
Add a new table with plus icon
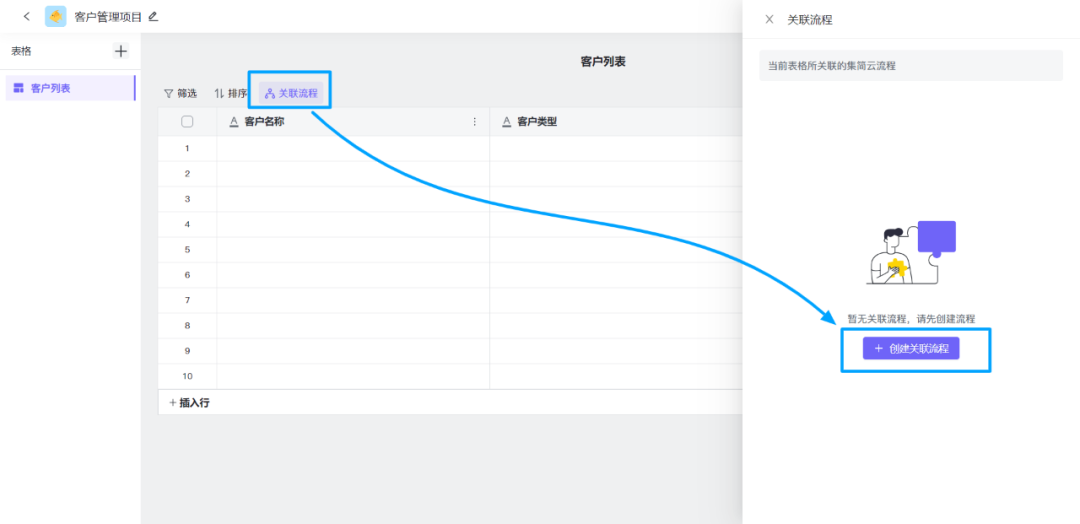click(x=121, y=50)
